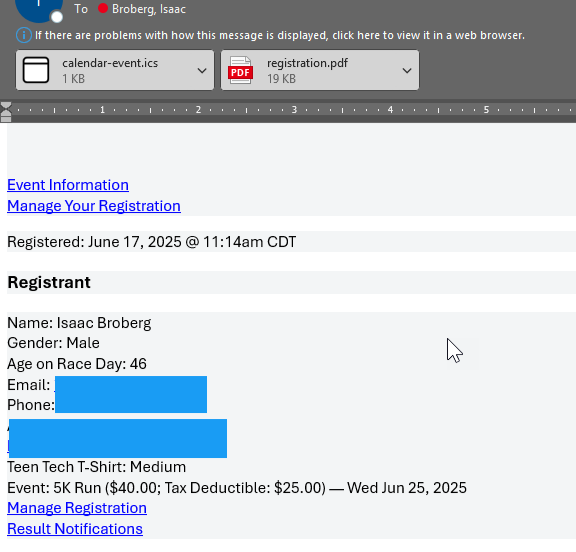Click the red presence dot beside Broberg, Isaac
The image size is (576, 552).
(x=103, y=8)
